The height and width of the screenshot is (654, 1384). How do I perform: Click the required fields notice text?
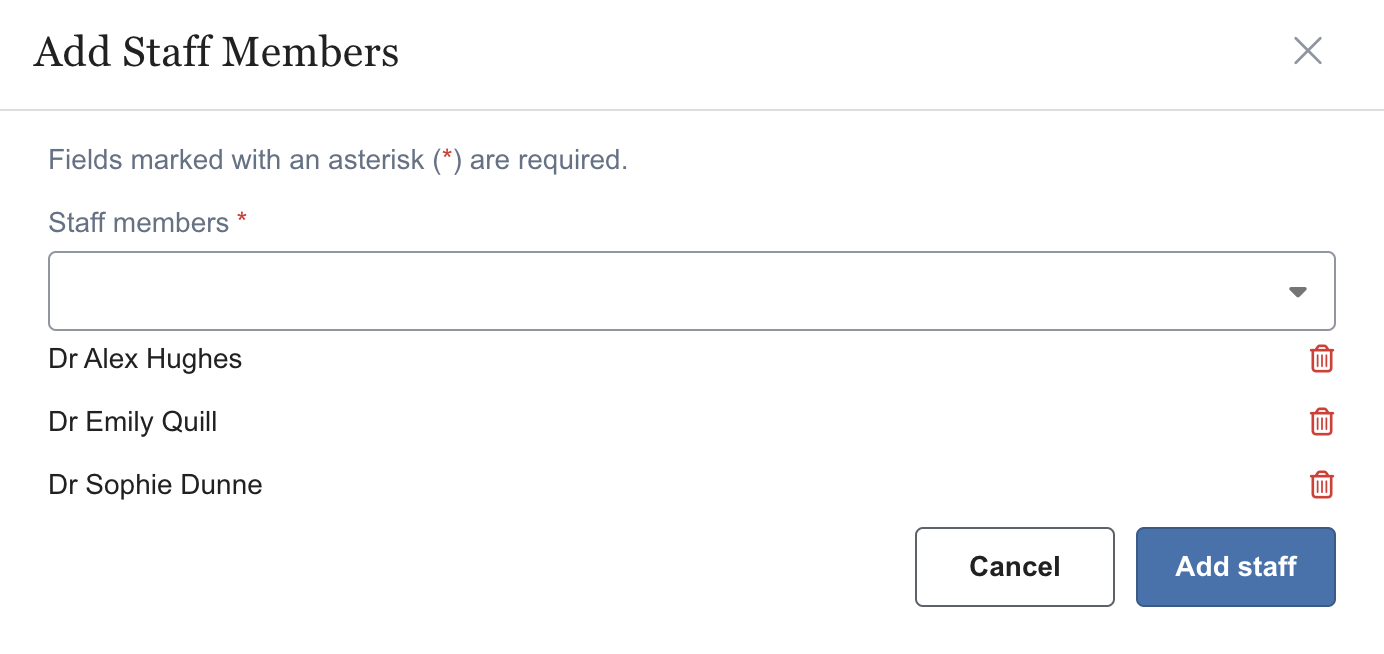336,159
